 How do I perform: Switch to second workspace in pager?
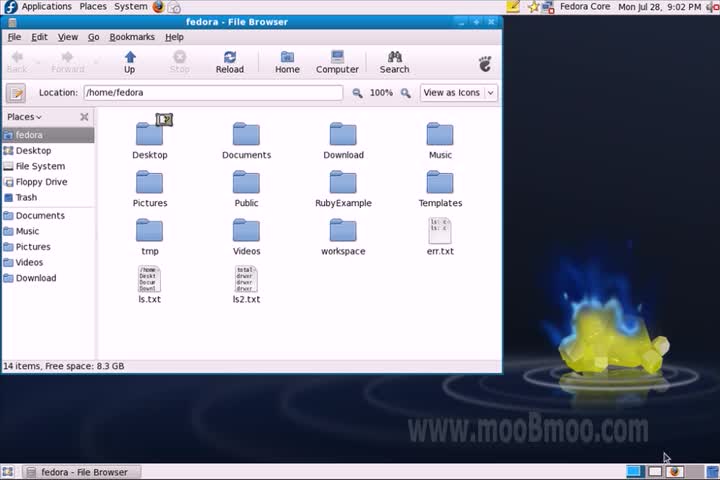point(655,472)
